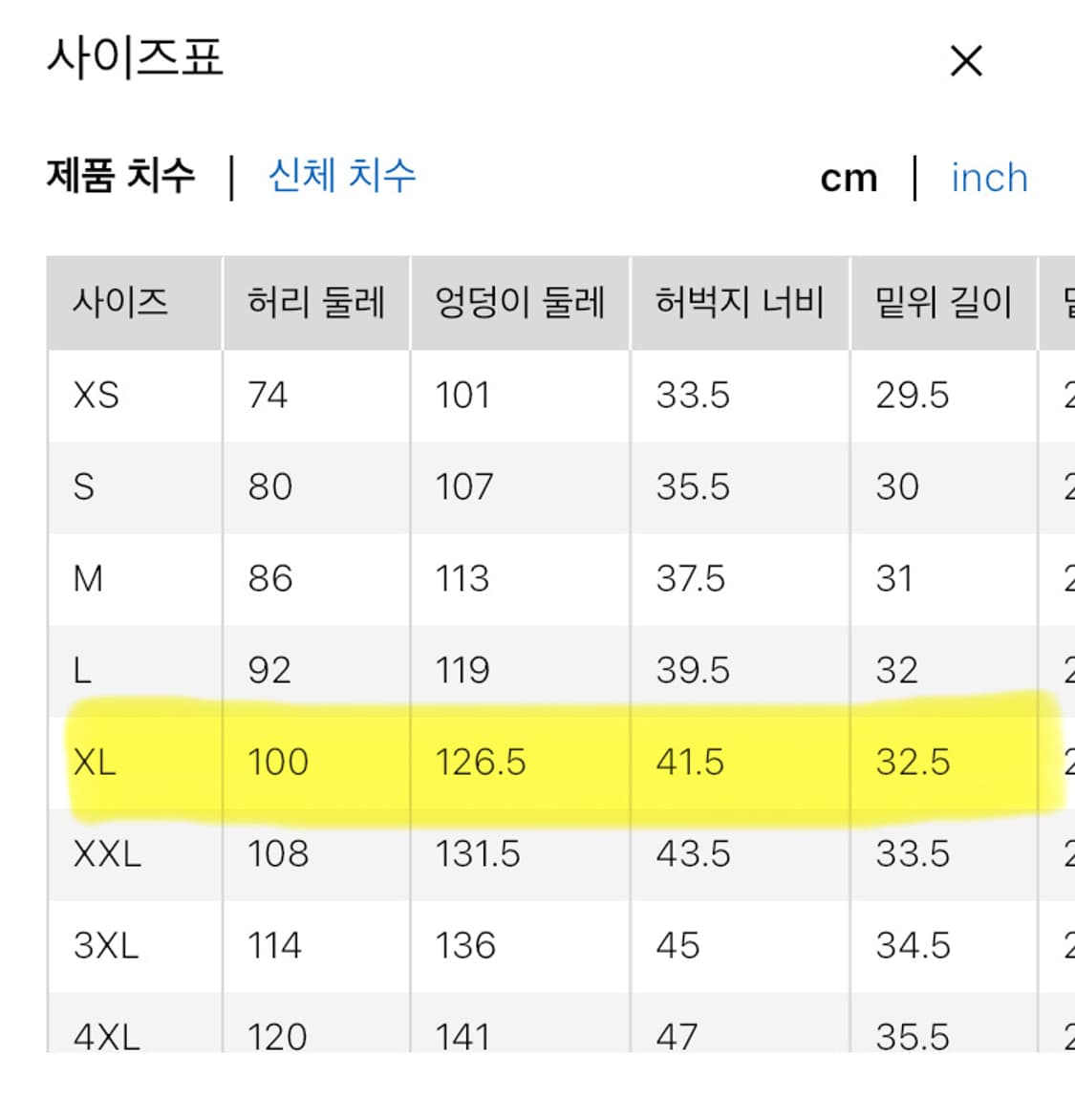Select the highlighted XL size row
1075x1120 pixels.
[96, 763]
